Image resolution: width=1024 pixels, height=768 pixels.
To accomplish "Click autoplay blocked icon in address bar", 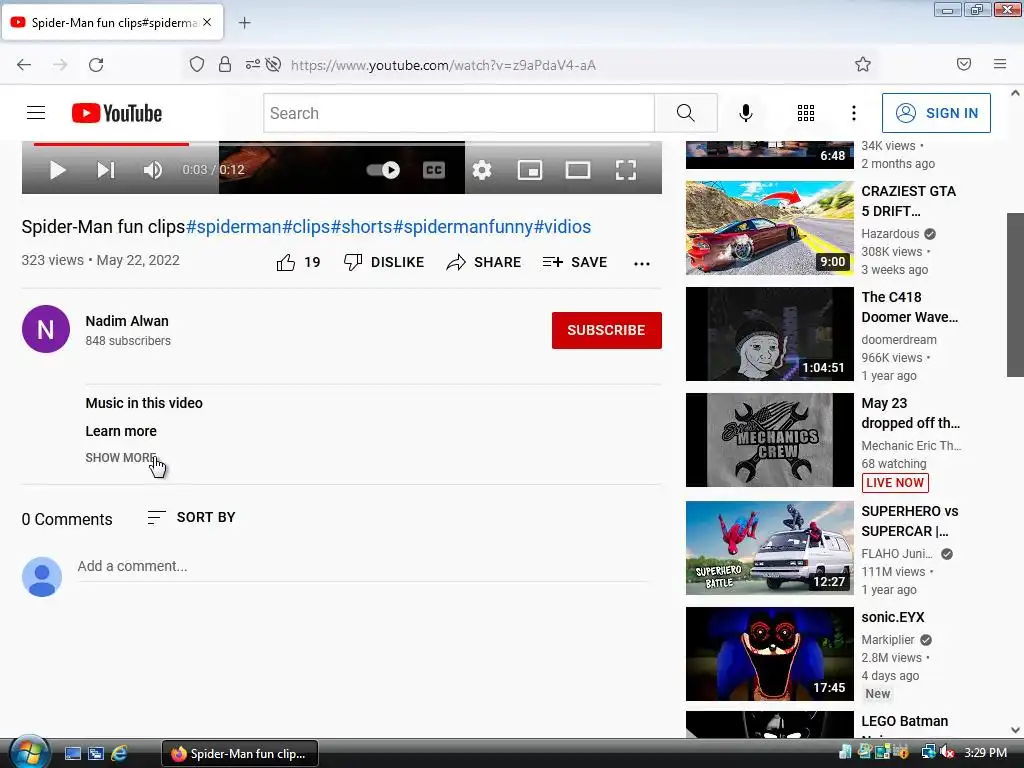I will (x=274, y=64).
